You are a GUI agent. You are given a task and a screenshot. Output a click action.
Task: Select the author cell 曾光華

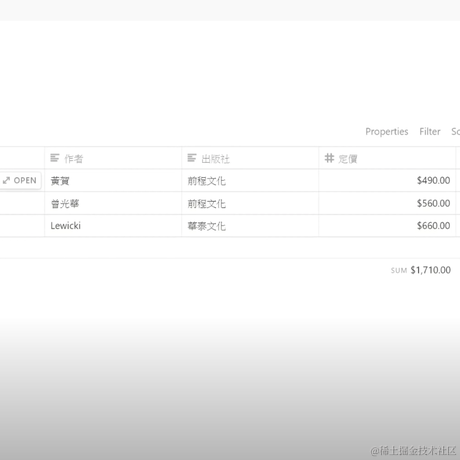113,203
